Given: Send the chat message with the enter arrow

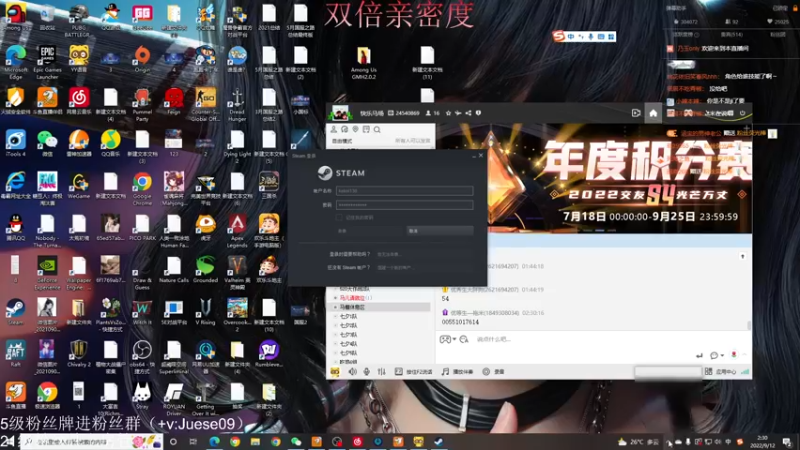Looking at the screenshot, I should pyautogui.click(x=699, y=355).
